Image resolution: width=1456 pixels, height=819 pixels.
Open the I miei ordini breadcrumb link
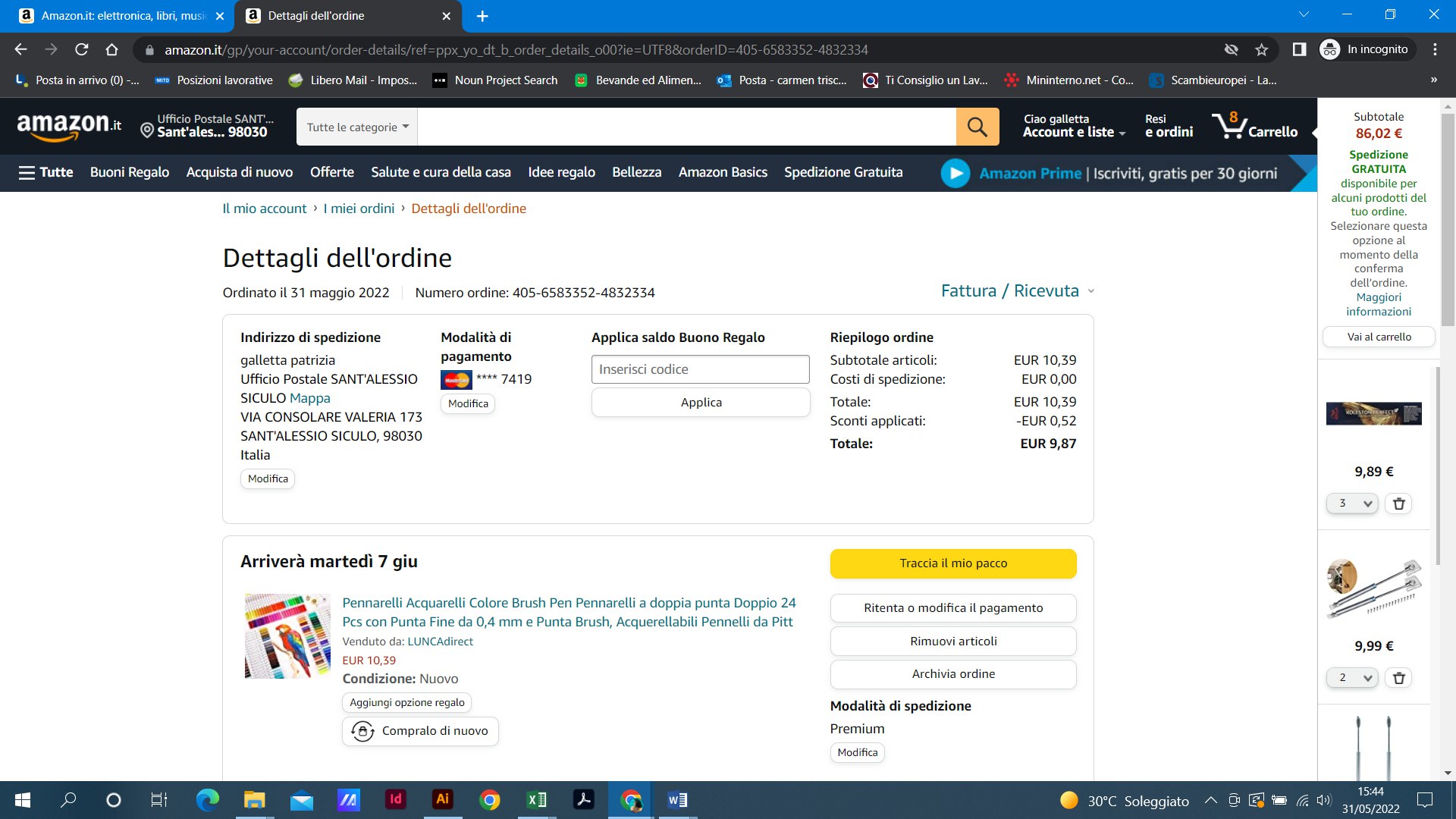(359, 209)
